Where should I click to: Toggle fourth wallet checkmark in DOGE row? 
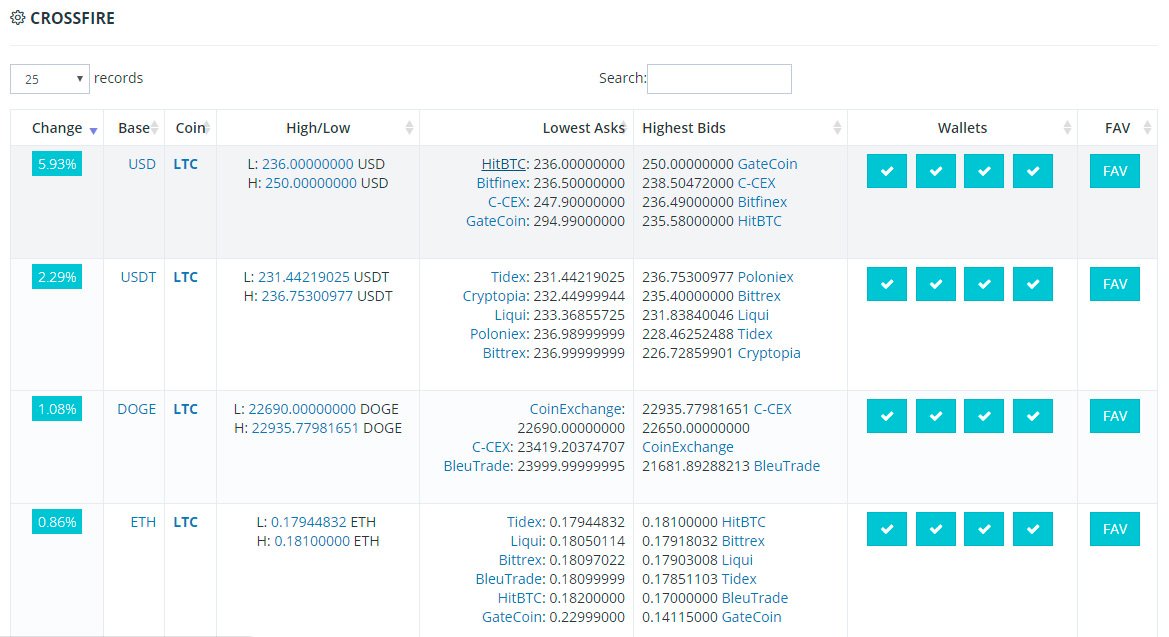(1033, 416)
